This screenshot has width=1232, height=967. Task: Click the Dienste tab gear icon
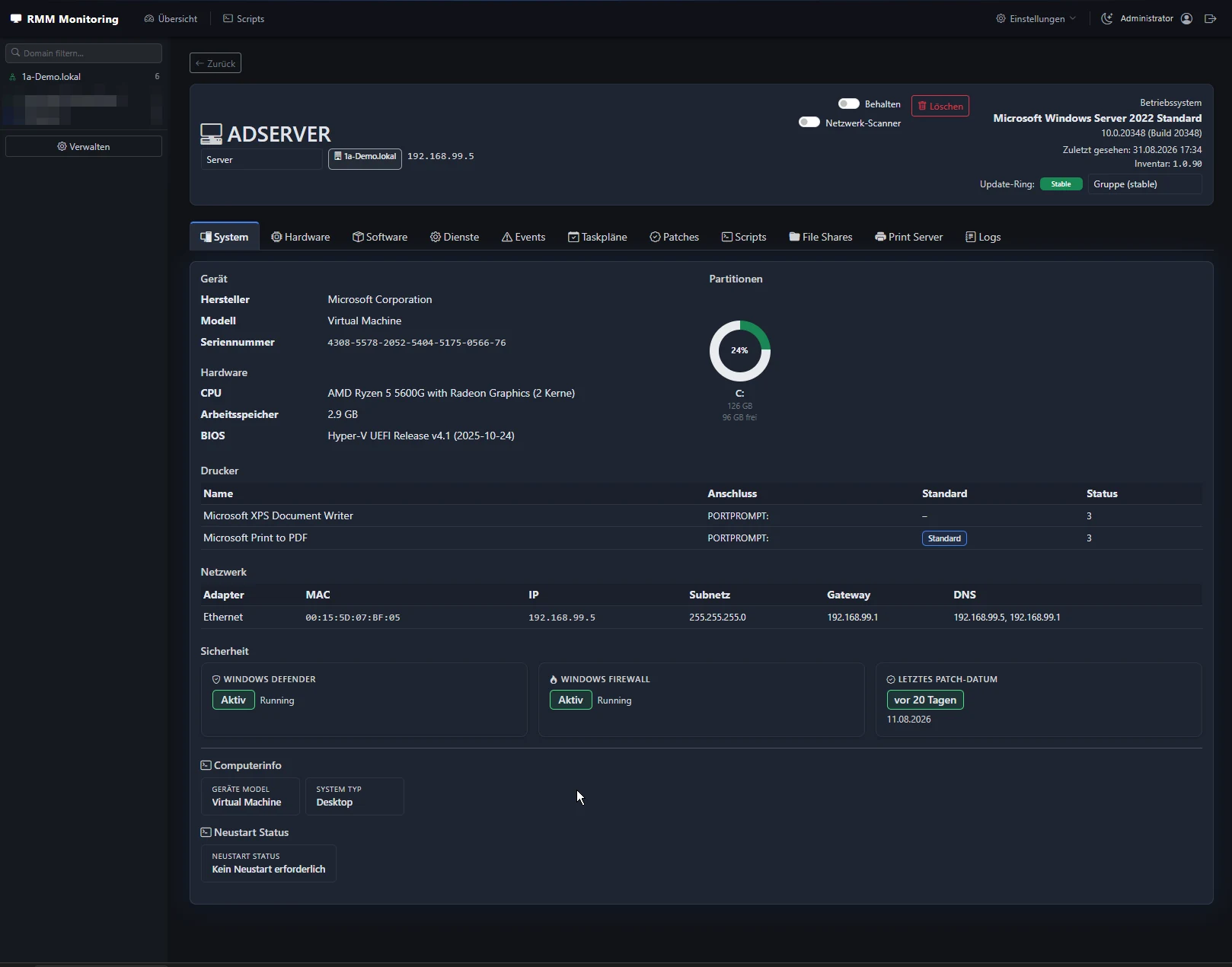[436, 237]
